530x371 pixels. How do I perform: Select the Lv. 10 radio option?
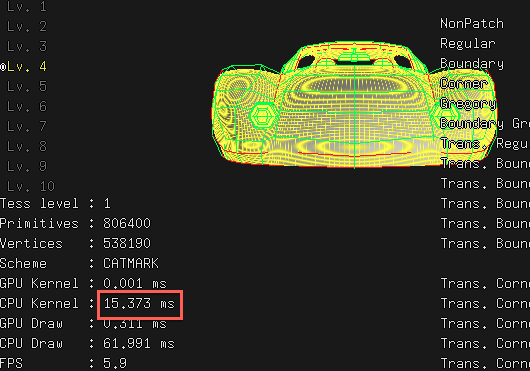tap(30, 186)
